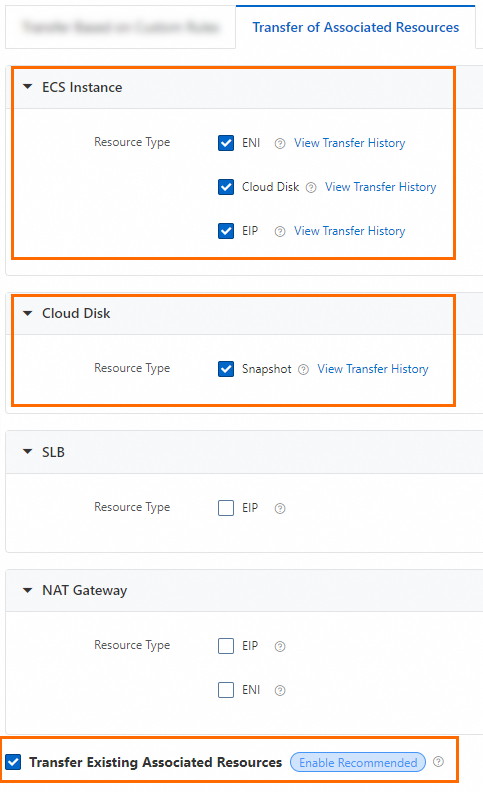
Task: Toggle Transfer Existing Associated Resources checkbox
Action: (x=13, y=762)
